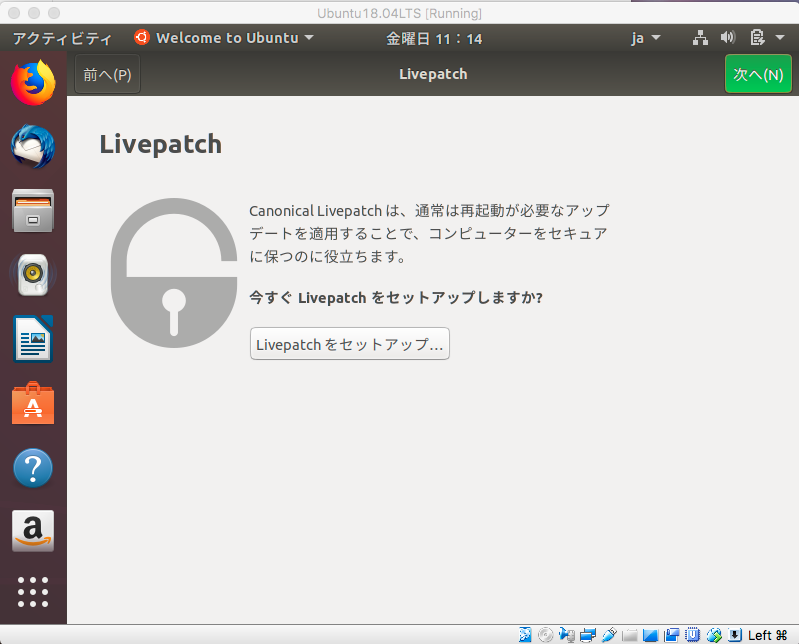Launch Rhythmbox music player from dock
The height and width of the screenshot is (644, 799).
click(x=33, y=275)
